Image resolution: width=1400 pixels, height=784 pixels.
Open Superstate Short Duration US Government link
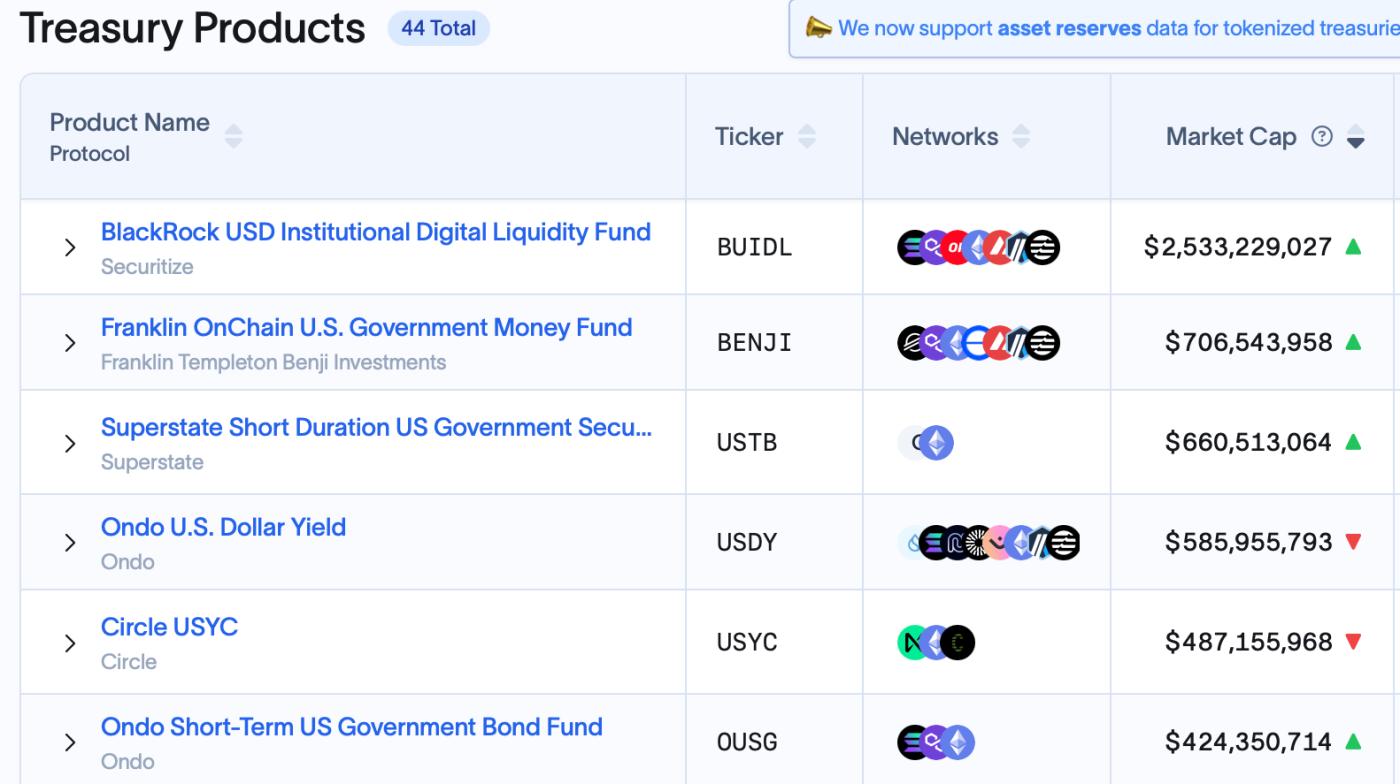coord(376,427)
